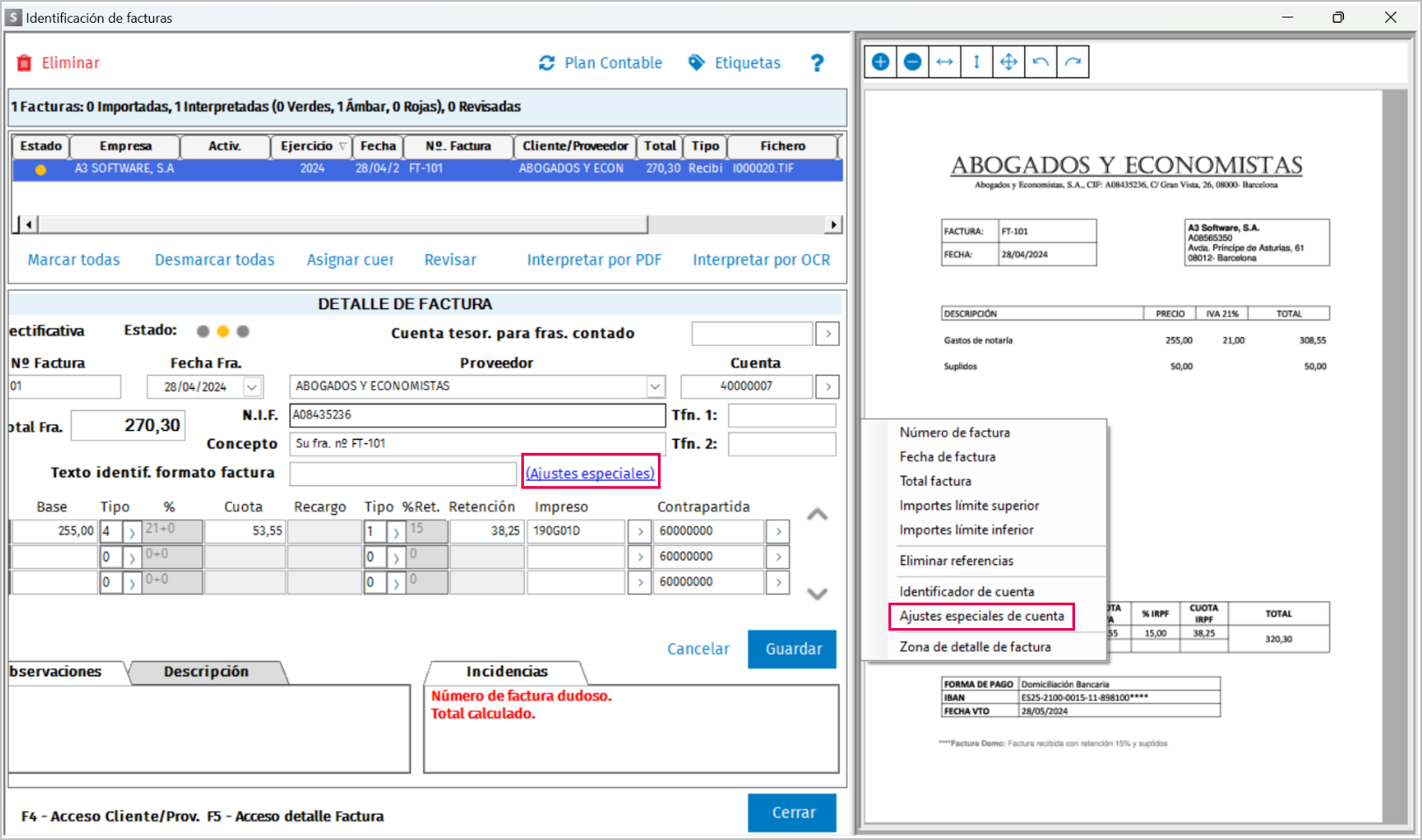The image size is (1422, 840).
Task: Click arrow beside Impreso 190G01D
Action: coord(640,532)
